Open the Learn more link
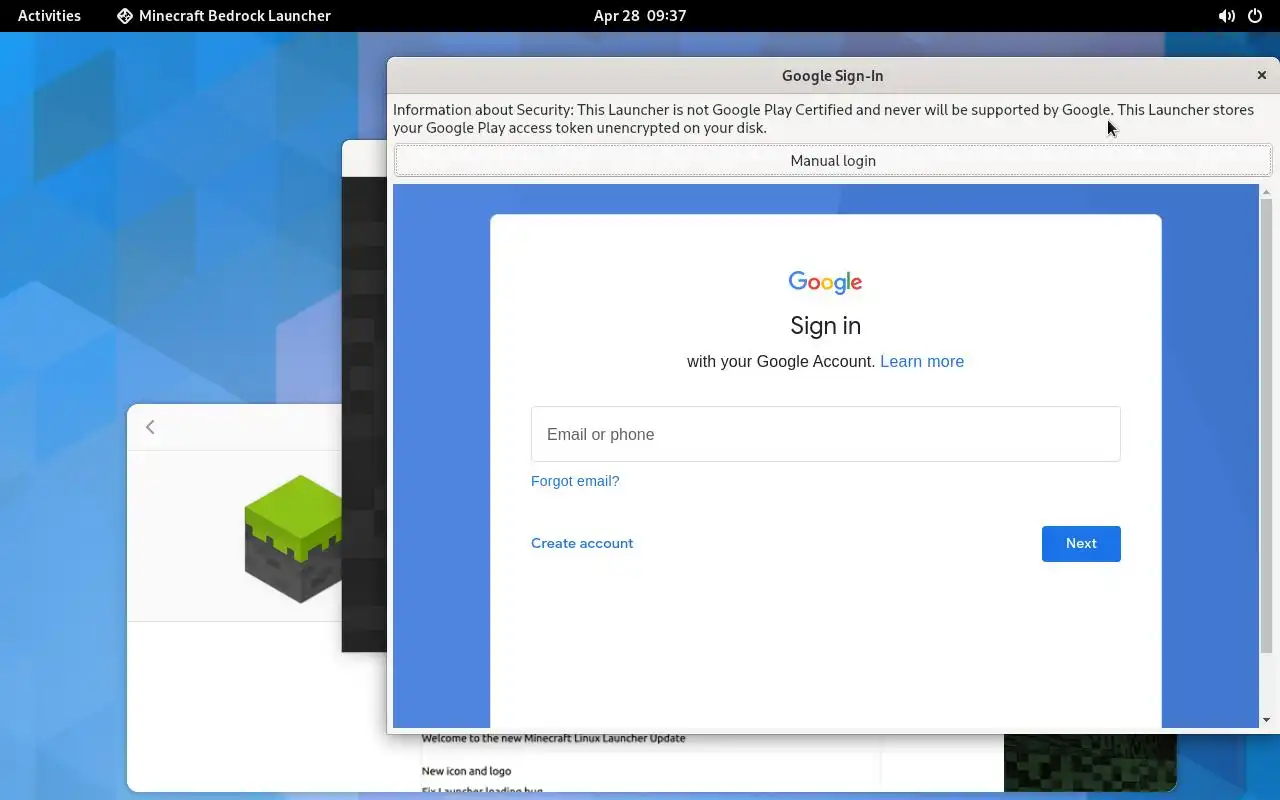The width and height of the screenshot is (1280, 800). pyautogui.click(x=922, y=361)
